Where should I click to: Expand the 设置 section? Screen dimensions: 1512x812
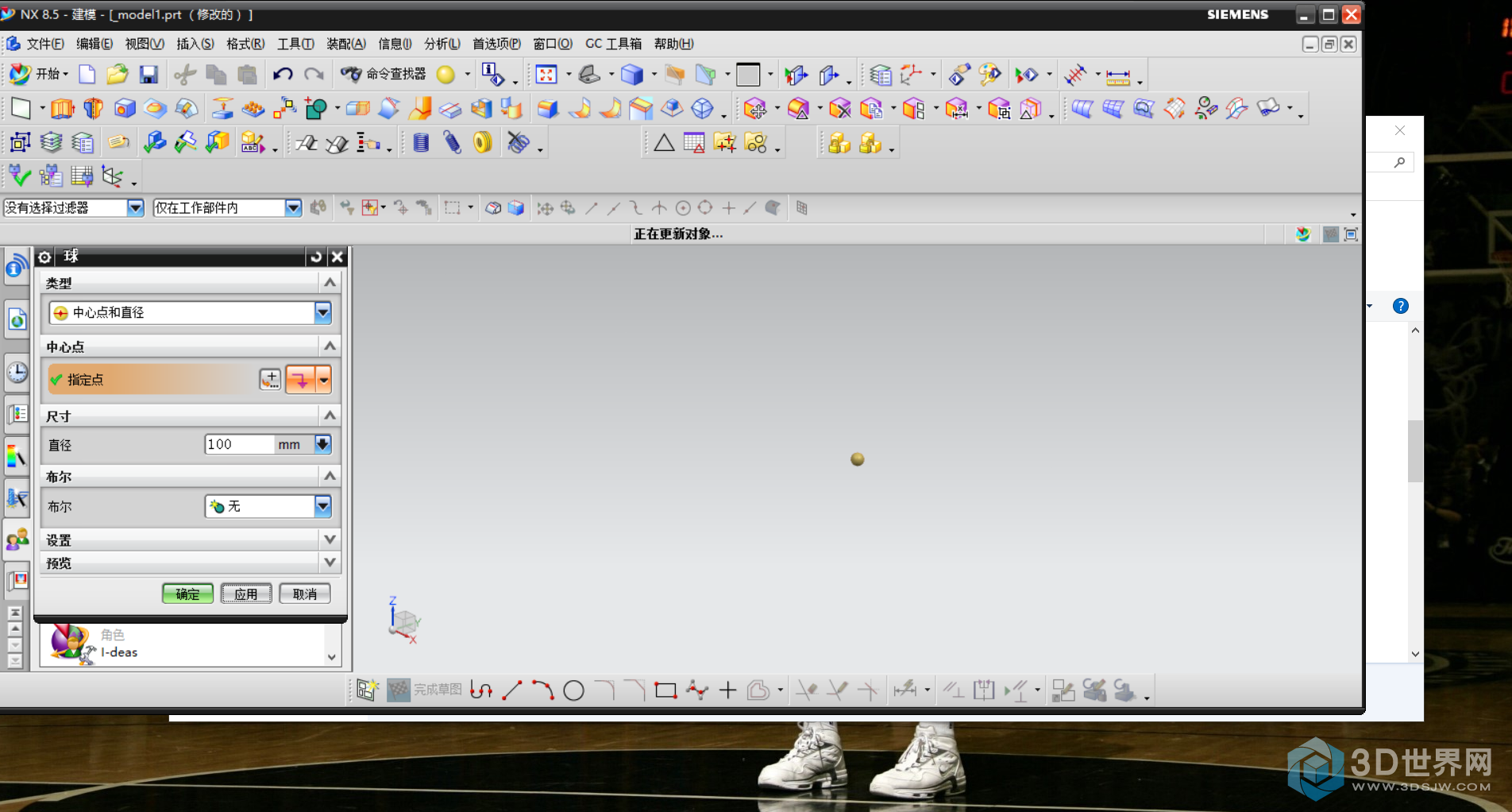330,539
